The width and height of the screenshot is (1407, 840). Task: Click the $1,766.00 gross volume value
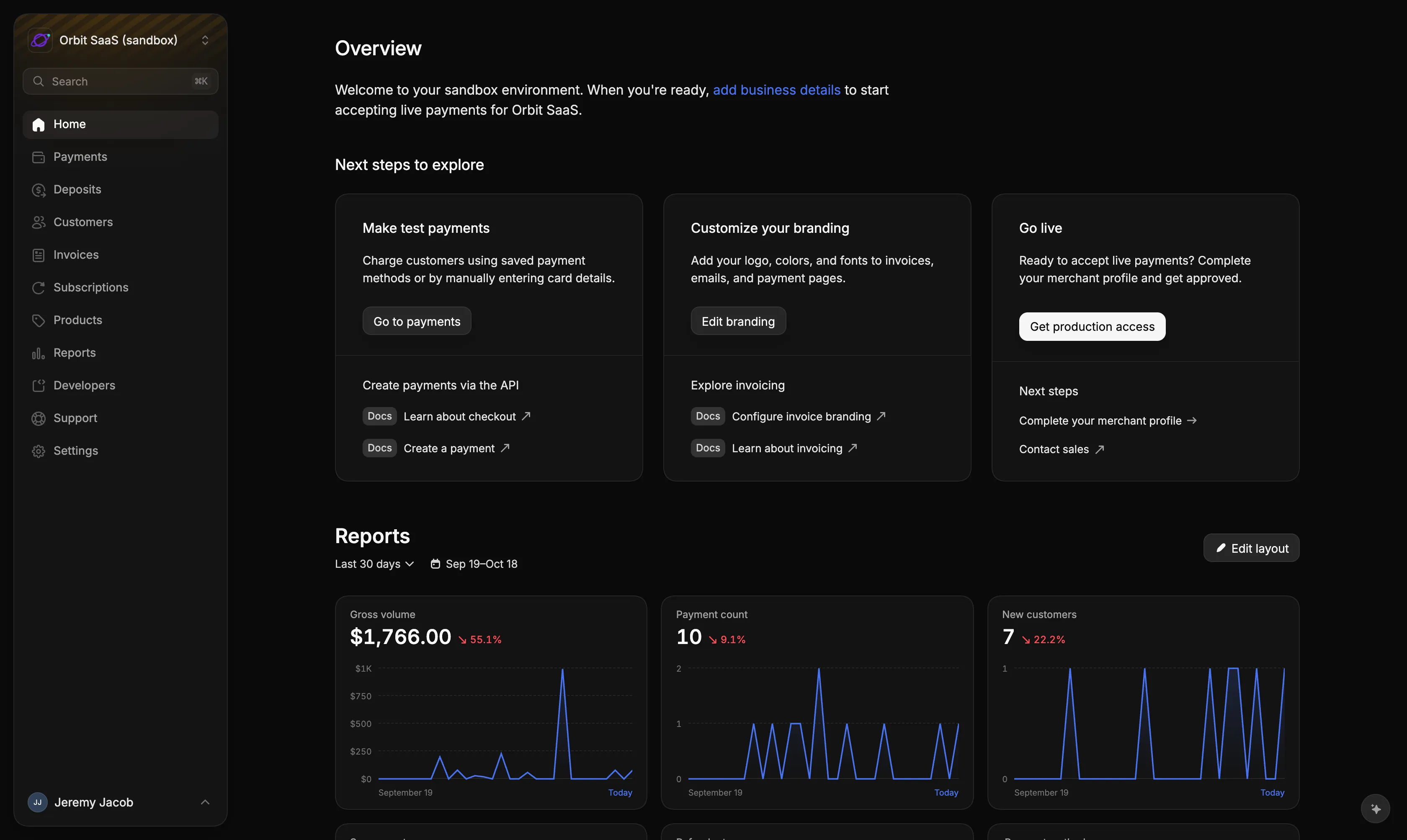400,637
